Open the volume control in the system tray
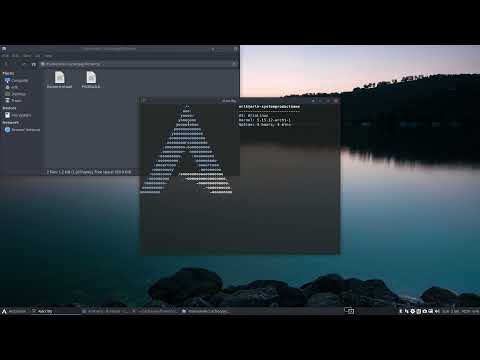480x360 pixels. (437, 311)
